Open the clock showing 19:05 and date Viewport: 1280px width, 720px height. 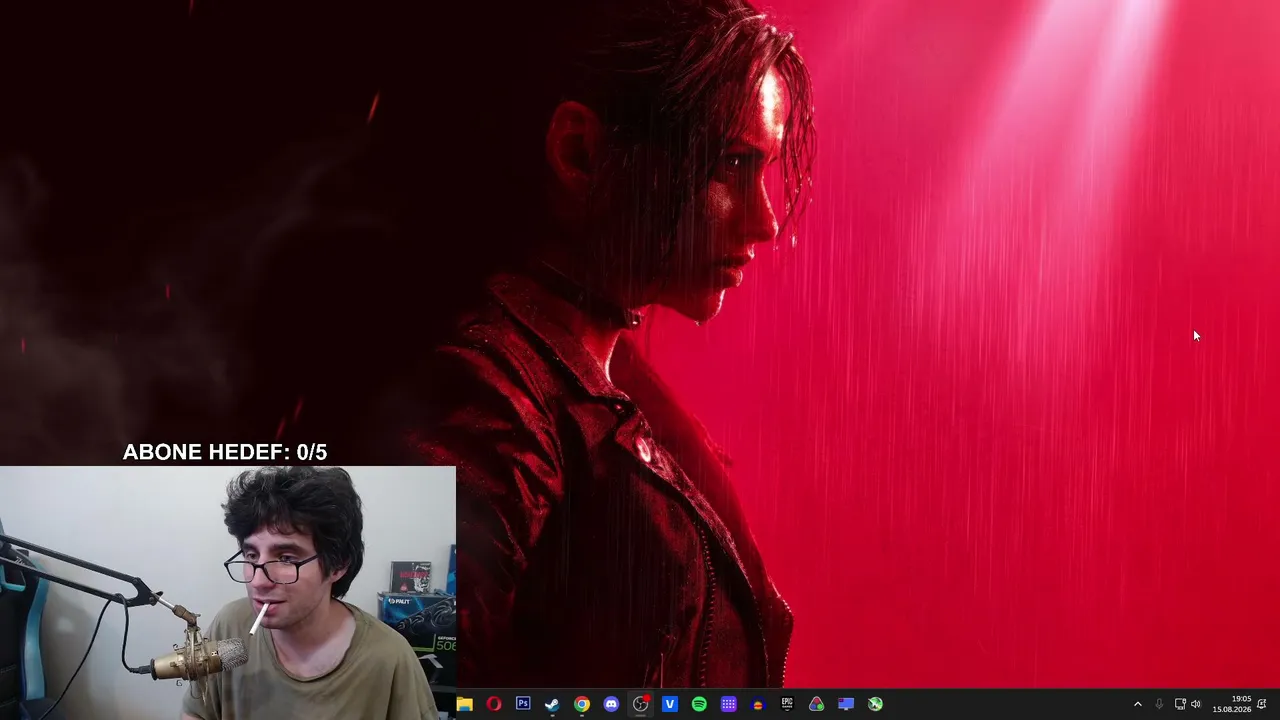pyautogui.click(x=1232, y=704)
